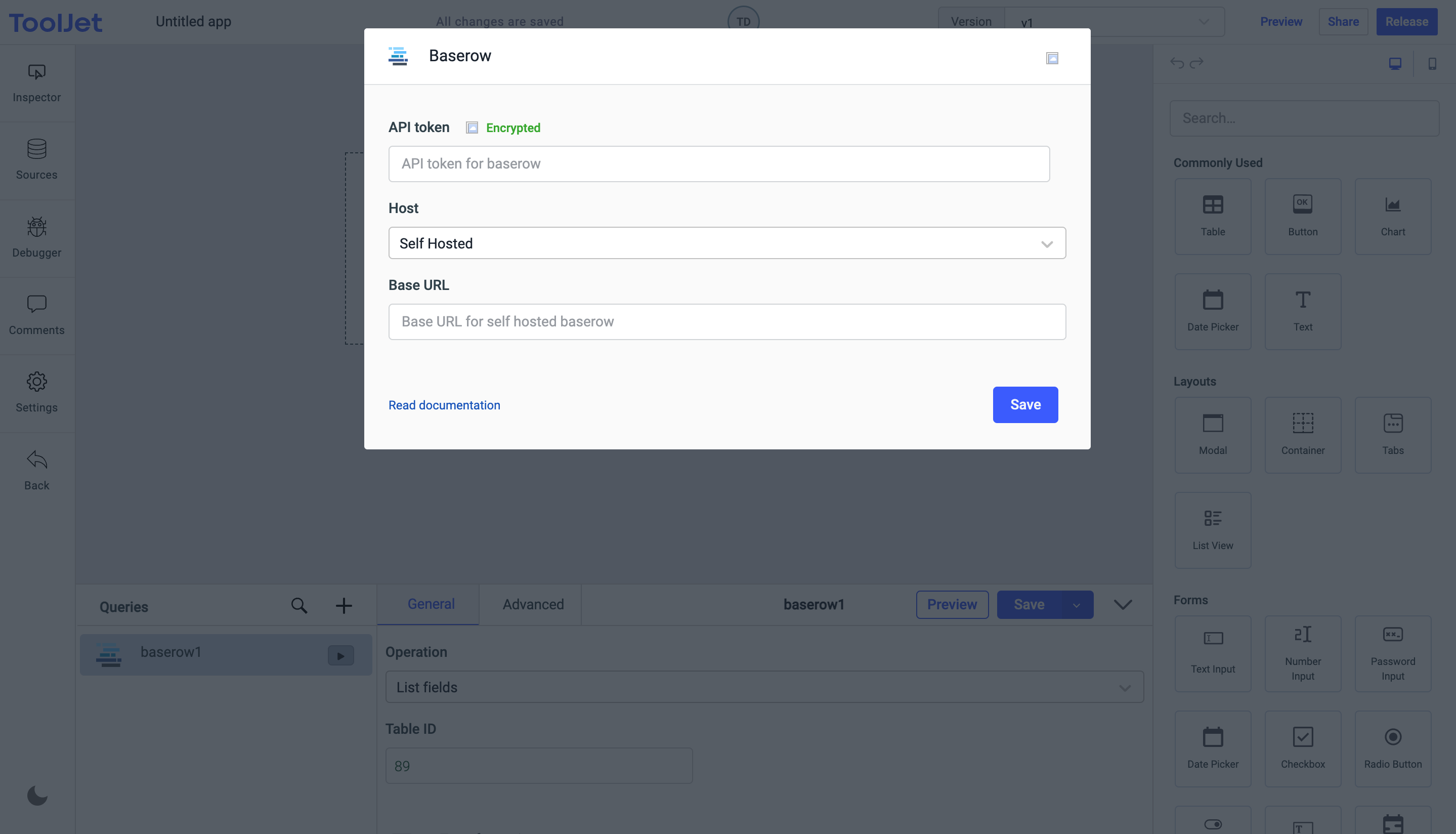The height and width of the screenshot is (834, 1456).
Task: Toggle dark mode moon icon
Action: point(37,796)
